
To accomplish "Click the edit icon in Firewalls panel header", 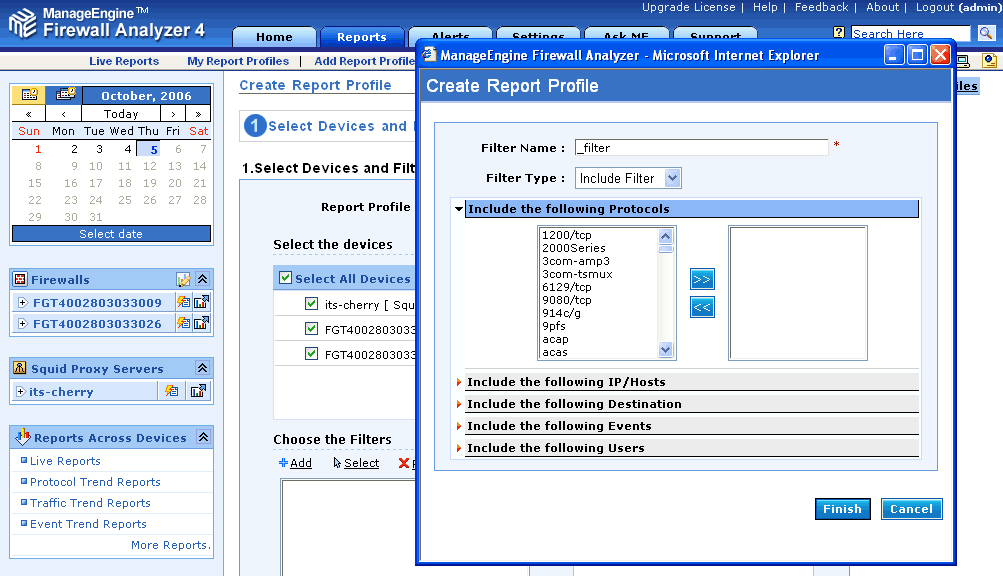I will pyautogui.click(x=183, y=280).
